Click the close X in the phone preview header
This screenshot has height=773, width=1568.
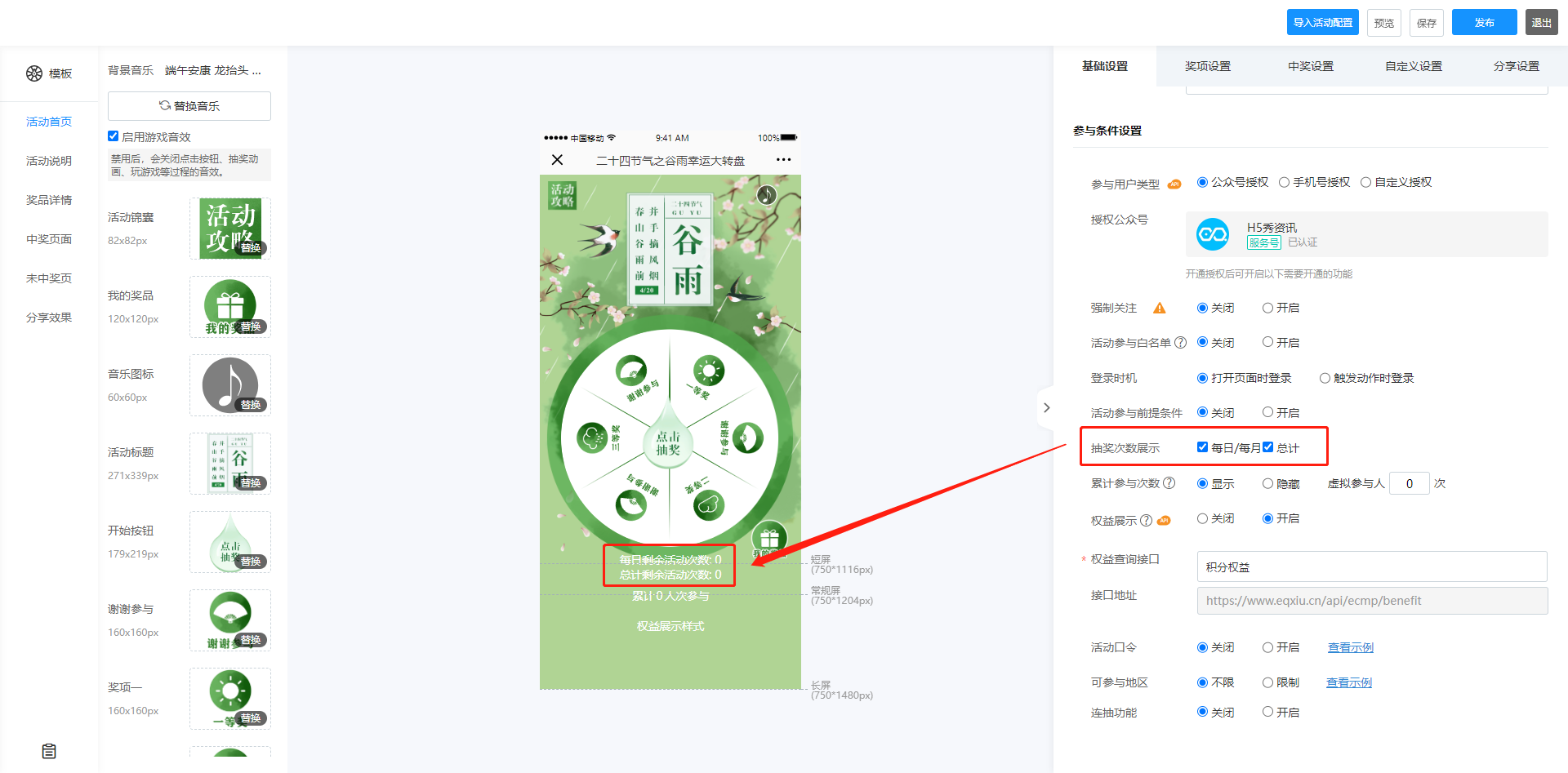point(557,160)
